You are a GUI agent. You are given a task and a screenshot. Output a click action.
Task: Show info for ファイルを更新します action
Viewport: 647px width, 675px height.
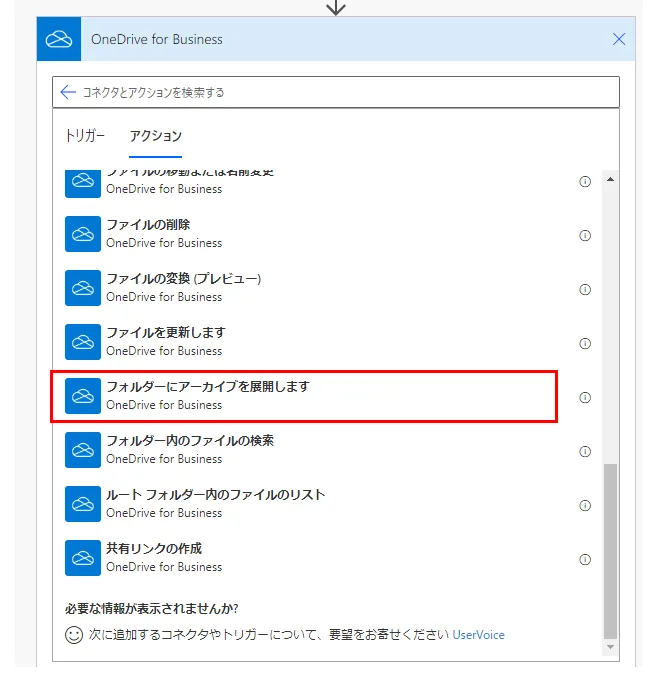tap(585, 344)
